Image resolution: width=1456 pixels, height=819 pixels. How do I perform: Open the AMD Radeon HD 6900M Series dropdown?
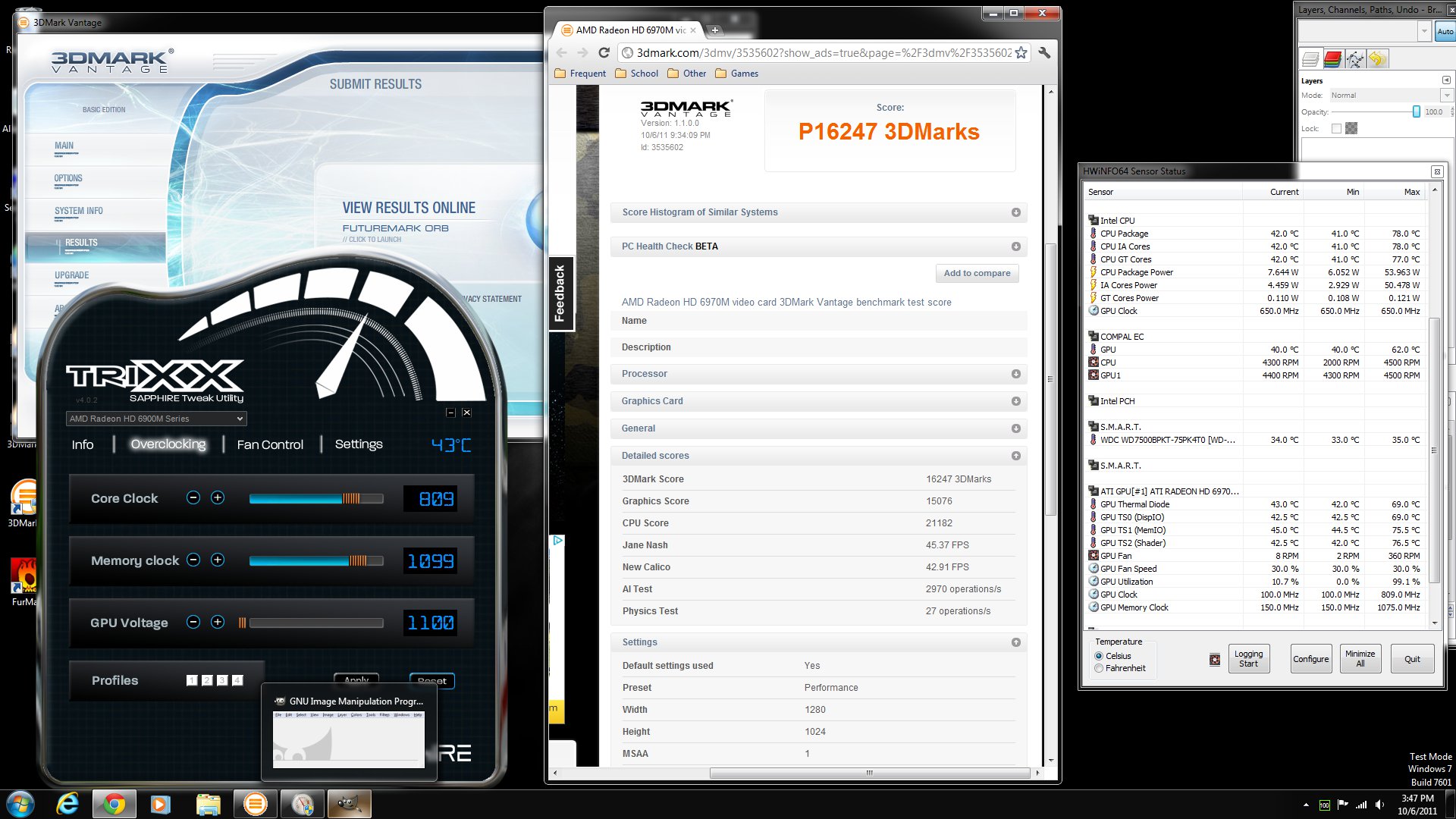click(156, 419)
